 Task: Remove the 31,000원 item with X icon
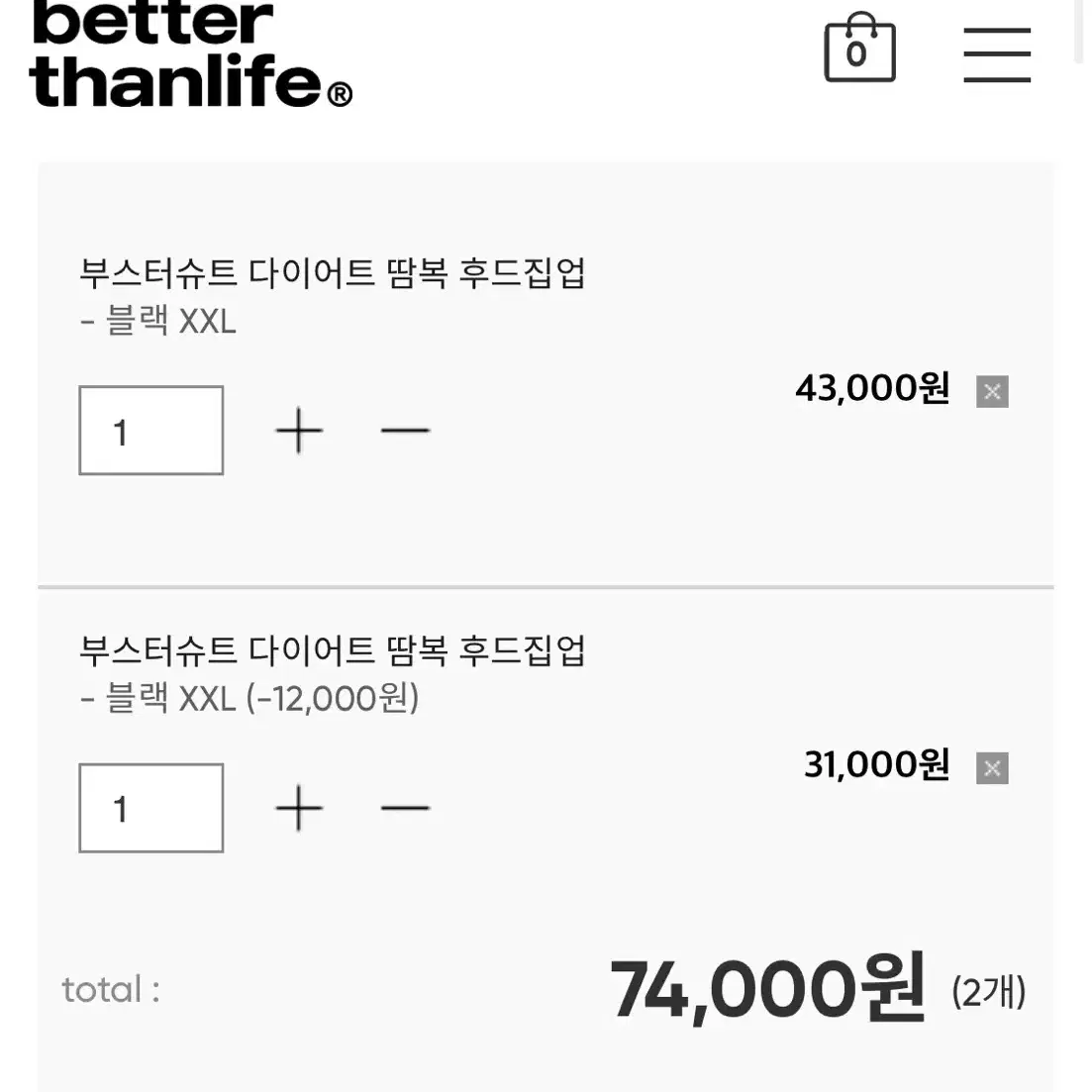pos(992,768)
